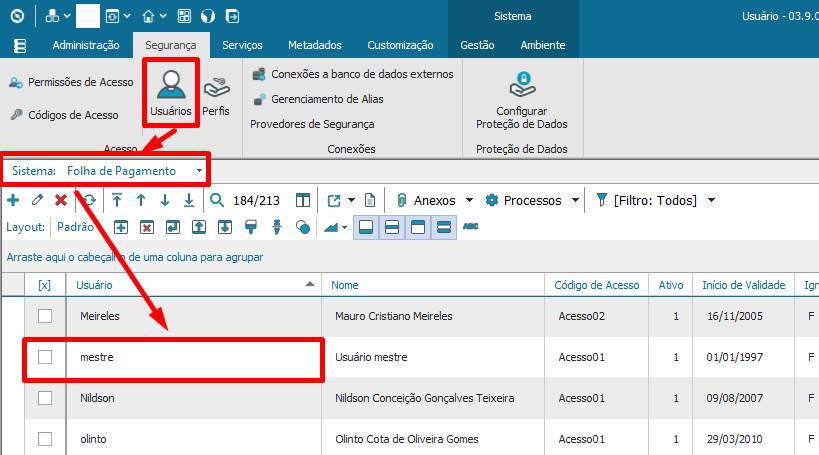This screenshot has width=819, height=455.
Task: Open Conexões a banco de dados externos
Action: tap(353, 74)
